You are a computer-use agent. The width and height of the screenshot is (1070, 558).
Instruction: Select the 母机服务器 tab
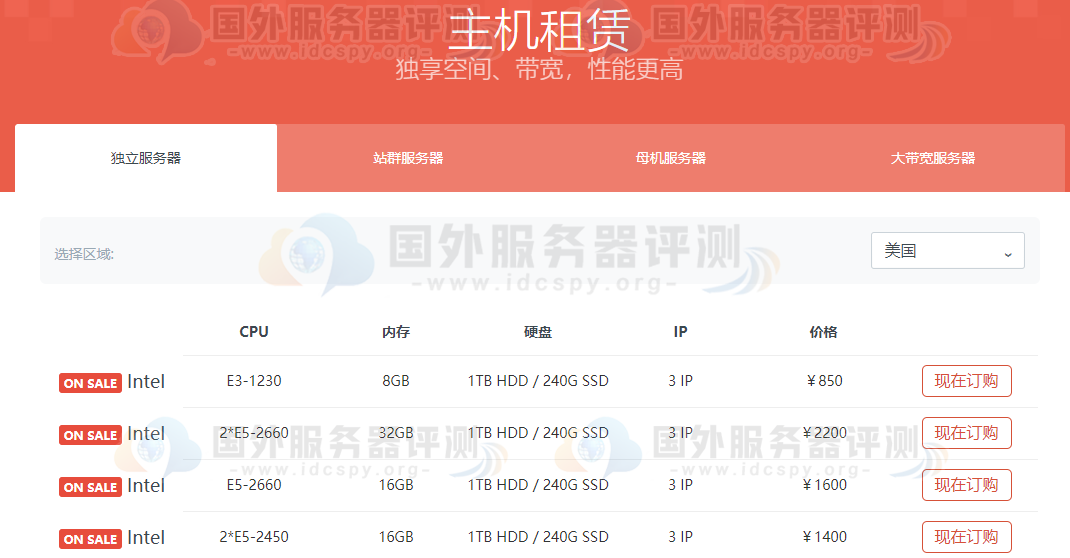[x=670, y=158]
